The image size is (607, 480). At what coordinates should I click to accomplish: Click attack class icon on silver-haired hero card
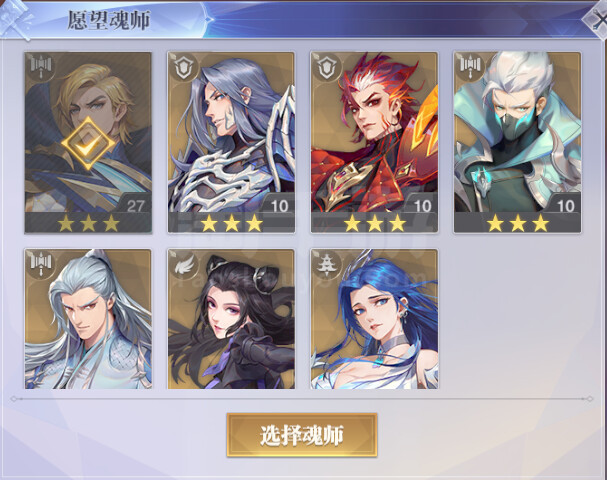click(x=41, y=264)
